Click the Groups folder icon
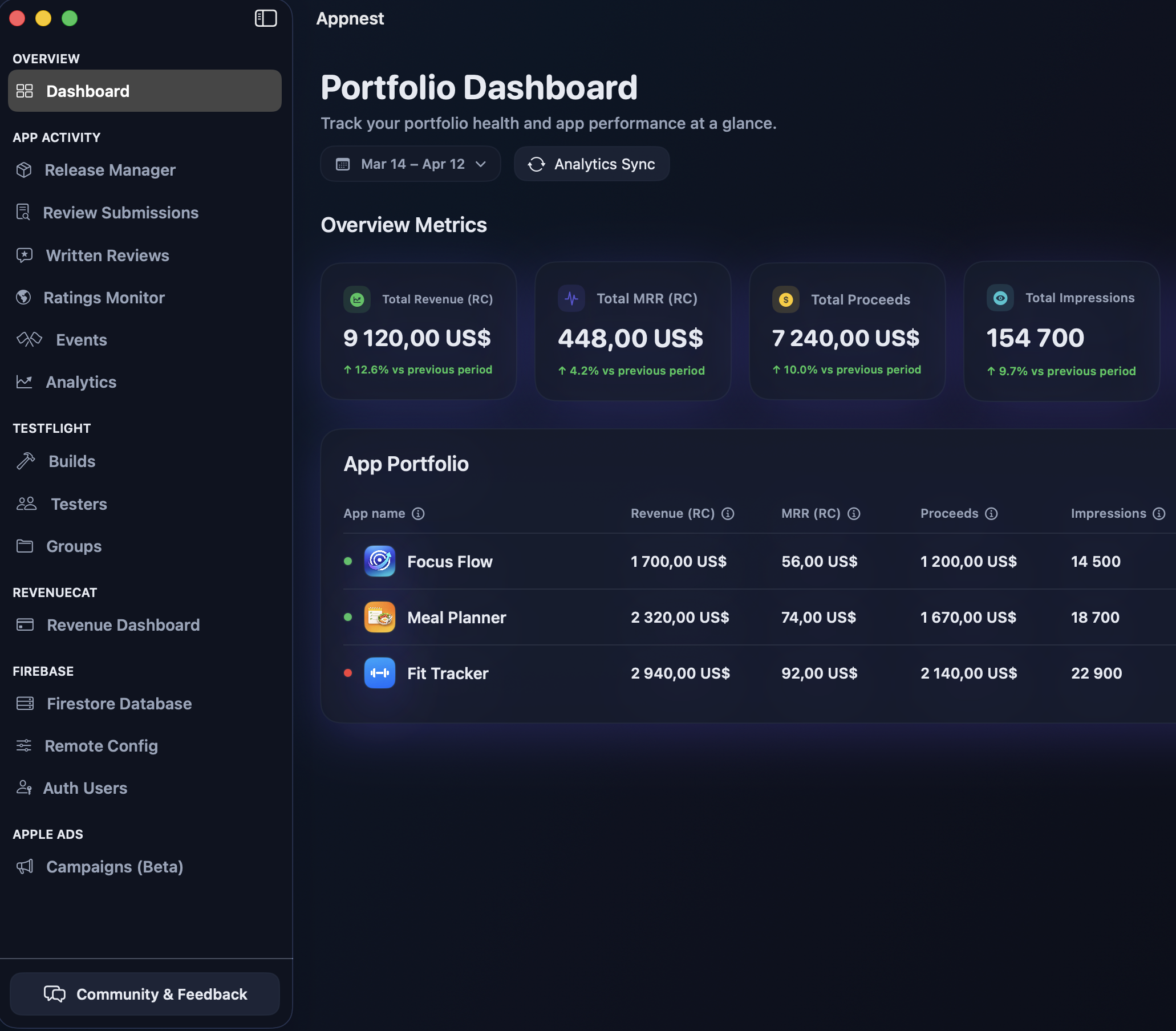 pos(25,545)
